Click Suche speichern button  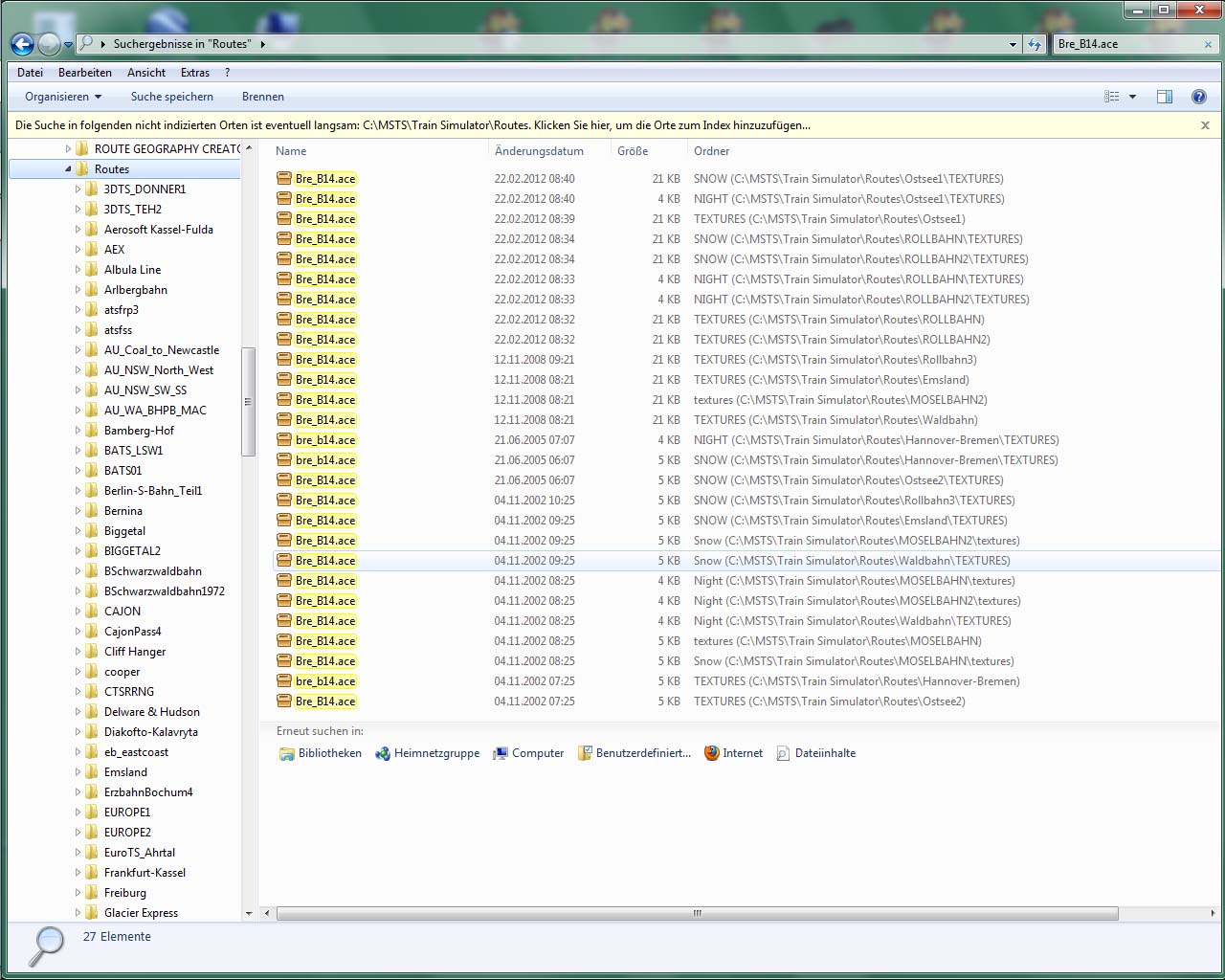tap(172, 97)
